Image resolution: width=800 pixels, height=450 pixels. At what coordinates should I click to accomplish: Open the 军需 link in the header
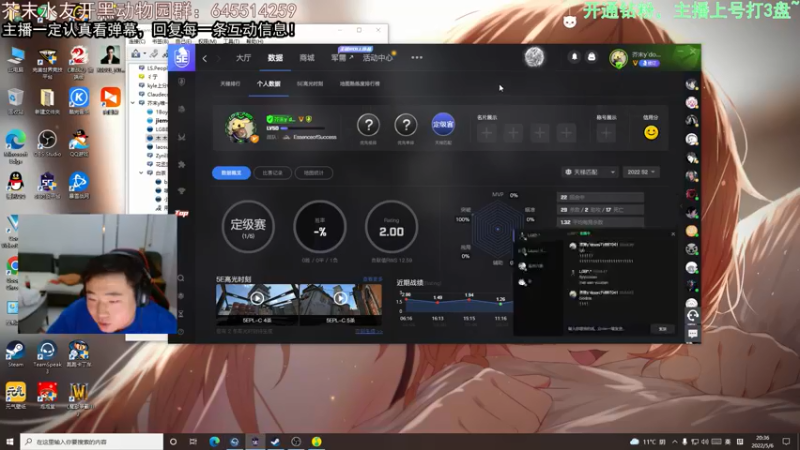(x=342, y=58)
